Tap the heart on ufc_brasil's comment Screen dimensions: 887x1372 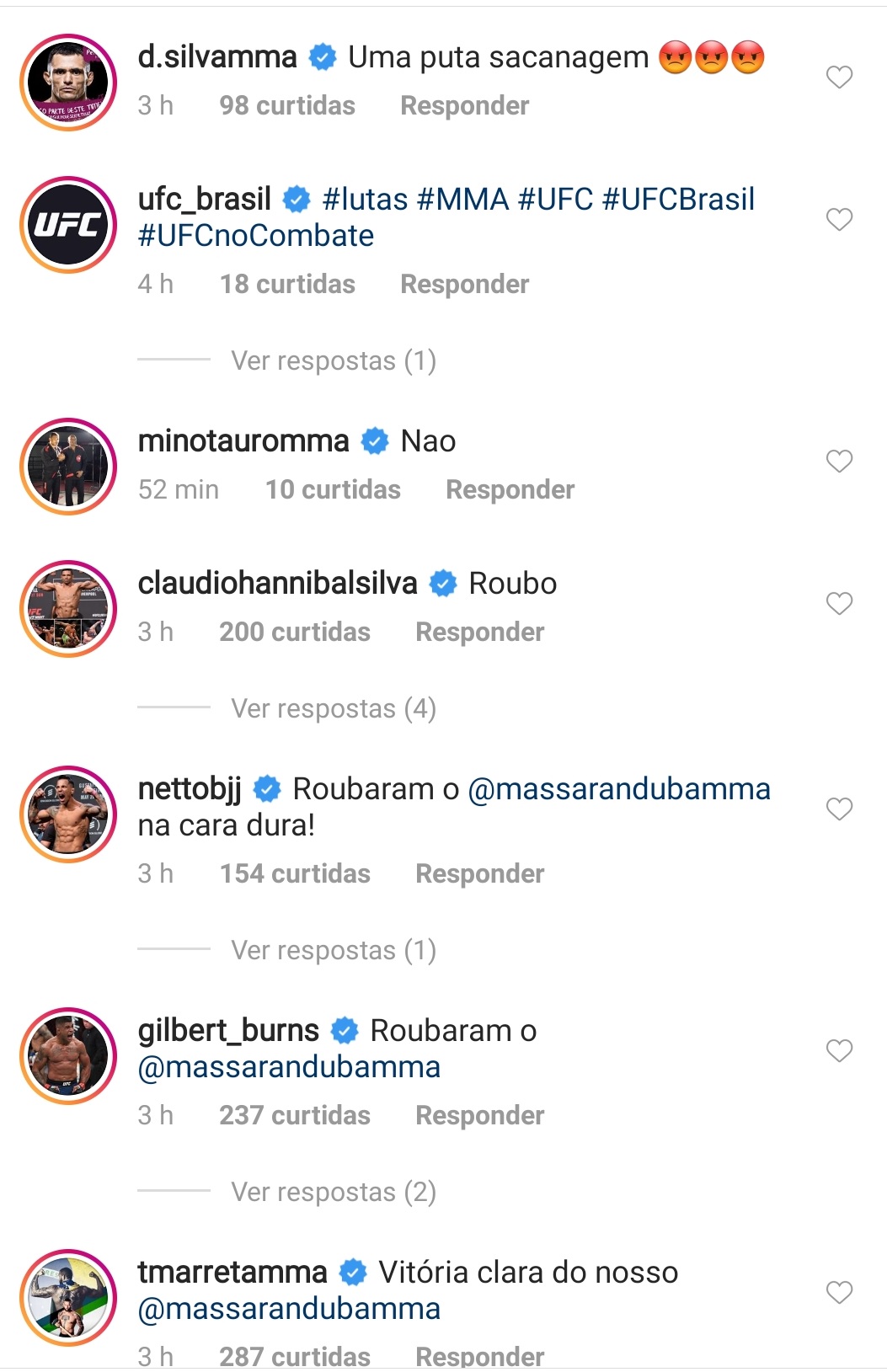pos(839,220)
